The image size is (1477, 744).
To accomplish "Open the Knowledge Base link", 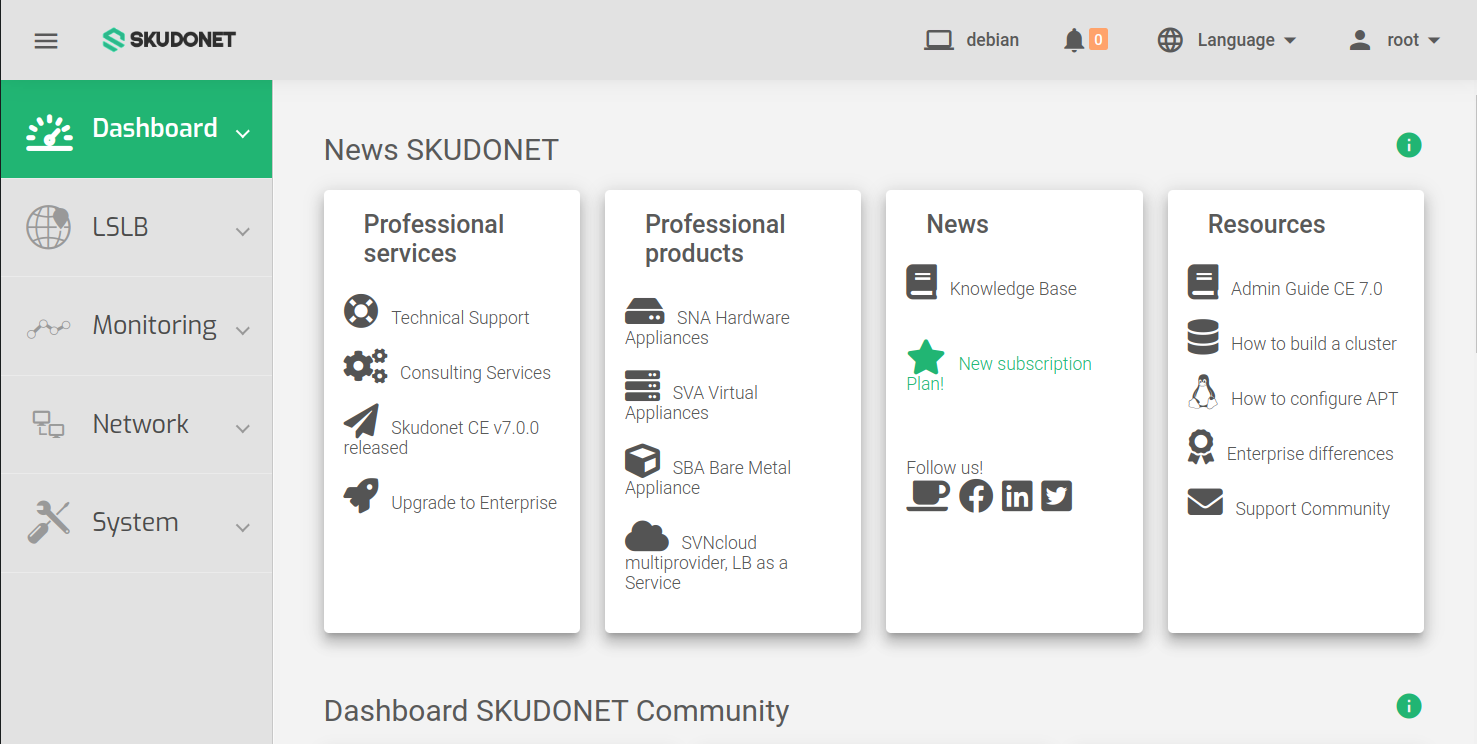I will coord(1013,289).
